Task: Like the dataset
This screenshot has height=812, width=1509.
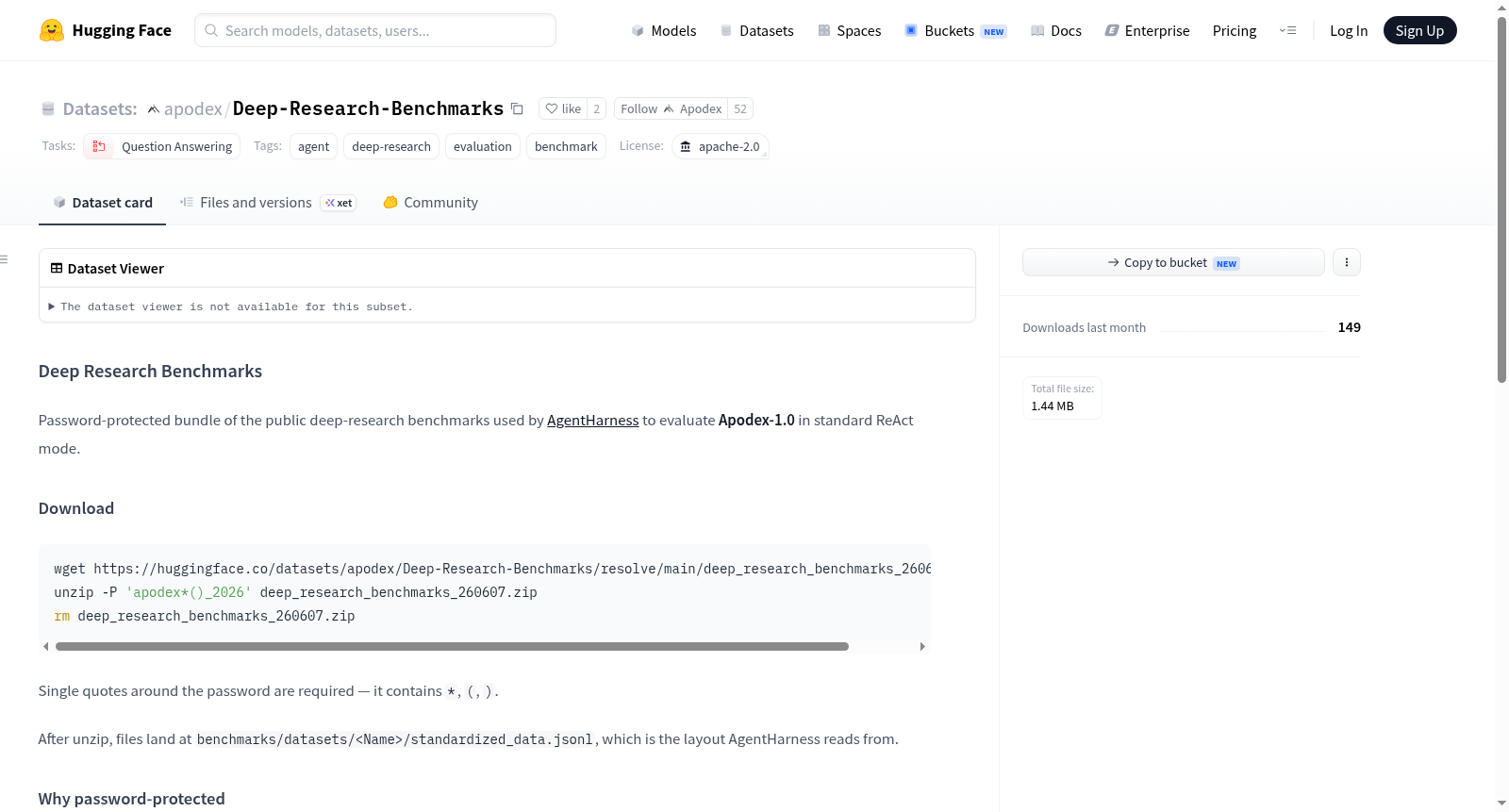Action: point(562,108)
